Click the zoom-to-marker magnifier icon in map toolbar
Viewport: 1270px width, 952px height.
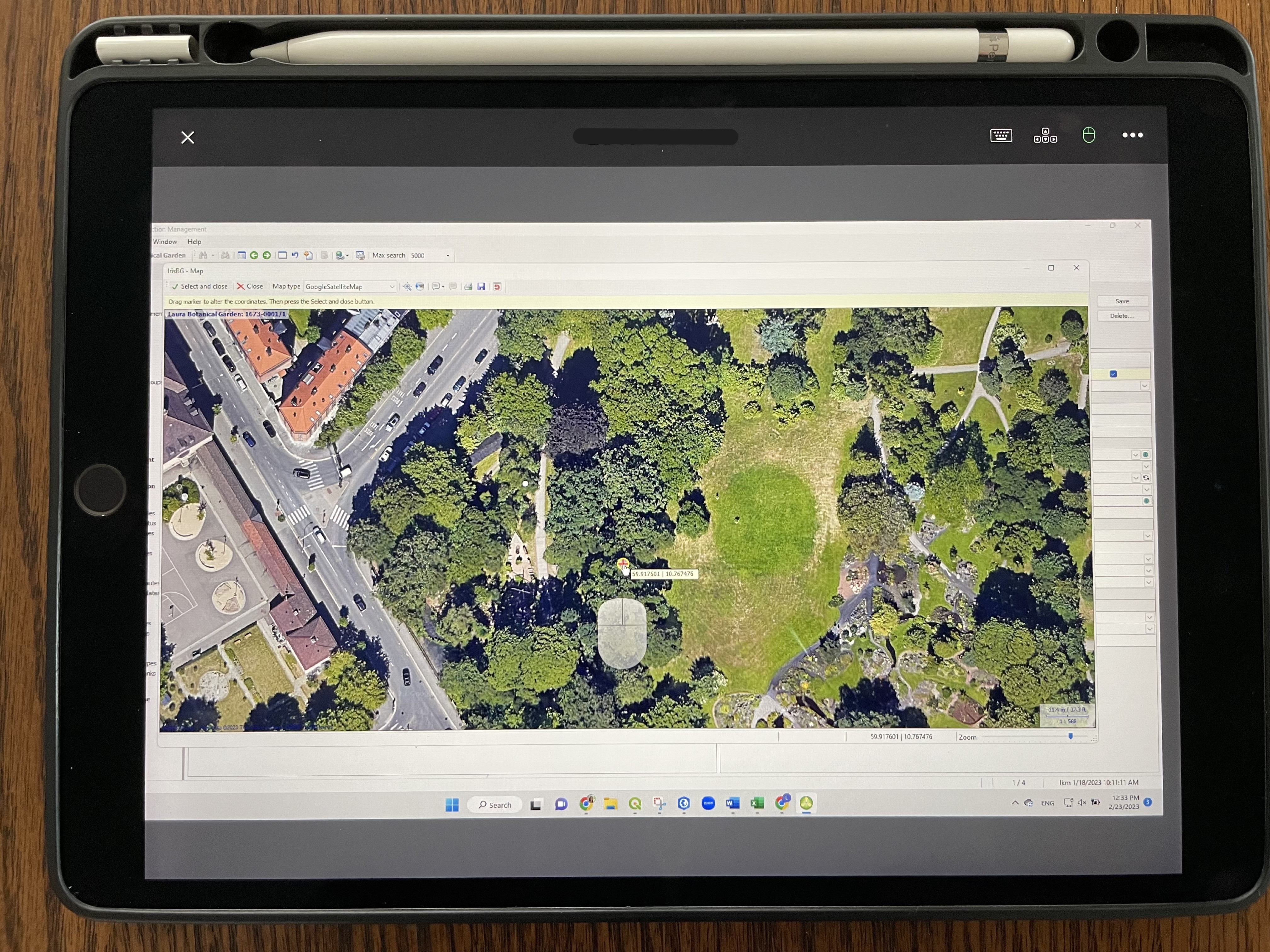pos(407,286)
